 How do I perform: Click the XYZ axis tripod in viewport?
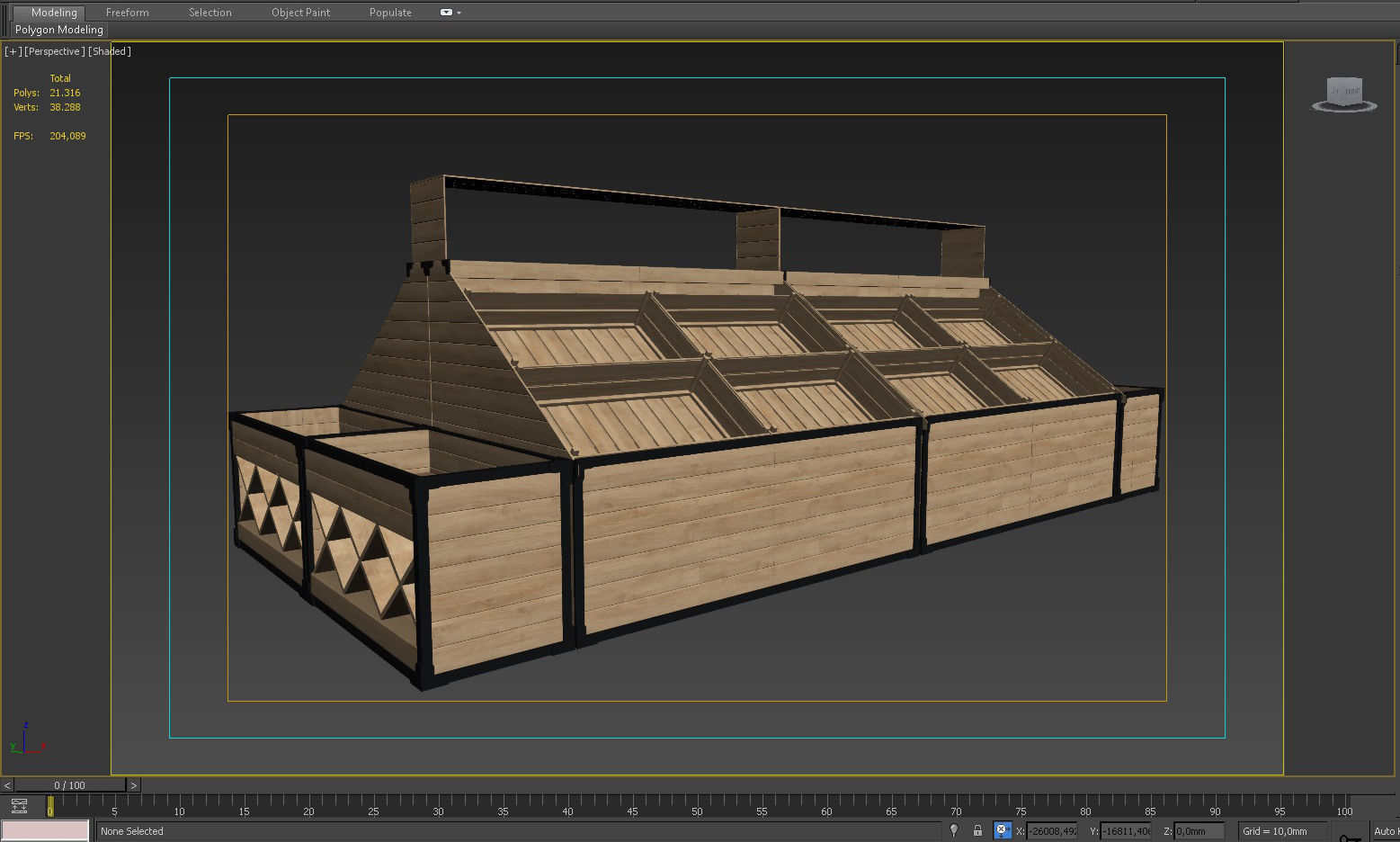pos(27,739)
